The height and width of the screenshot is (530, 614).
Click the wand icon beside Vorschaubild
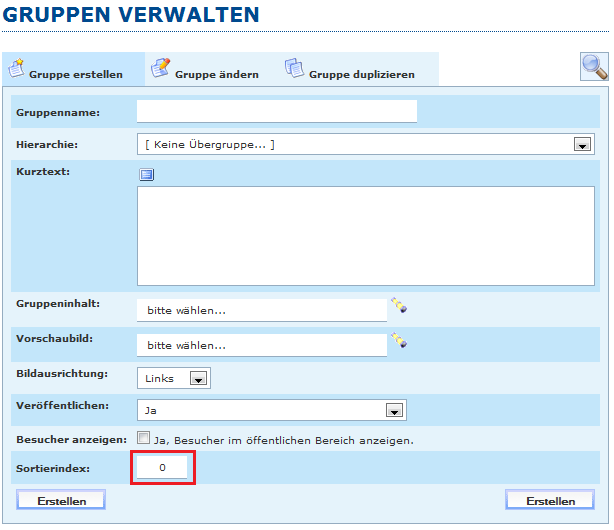point(399,341)
